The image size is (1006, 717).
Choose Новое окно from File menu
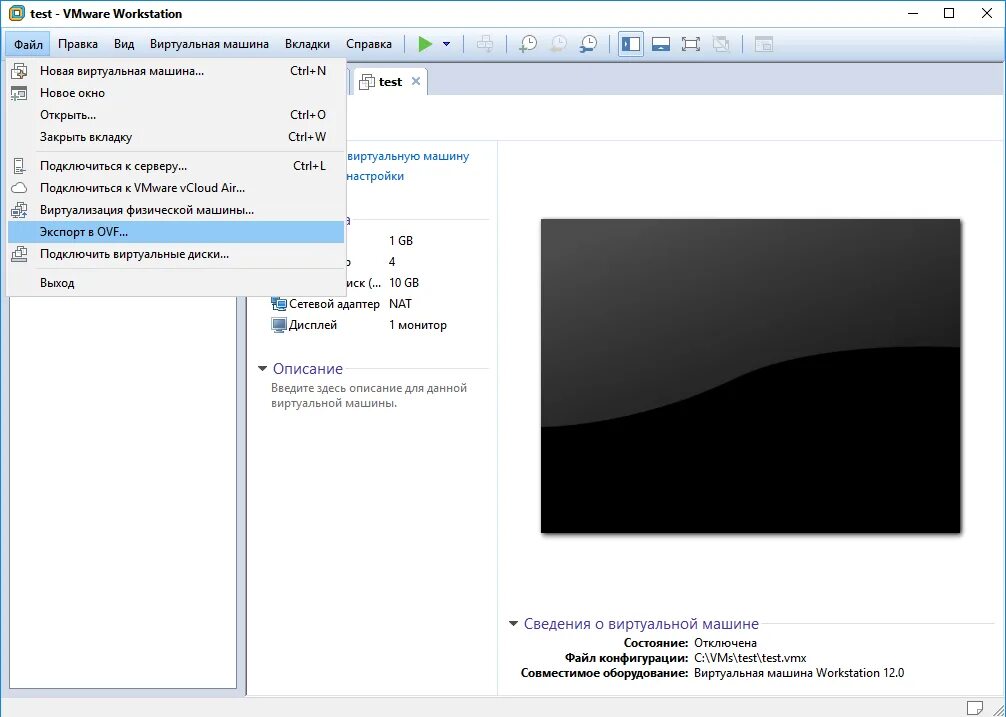(x=176, y=93)
